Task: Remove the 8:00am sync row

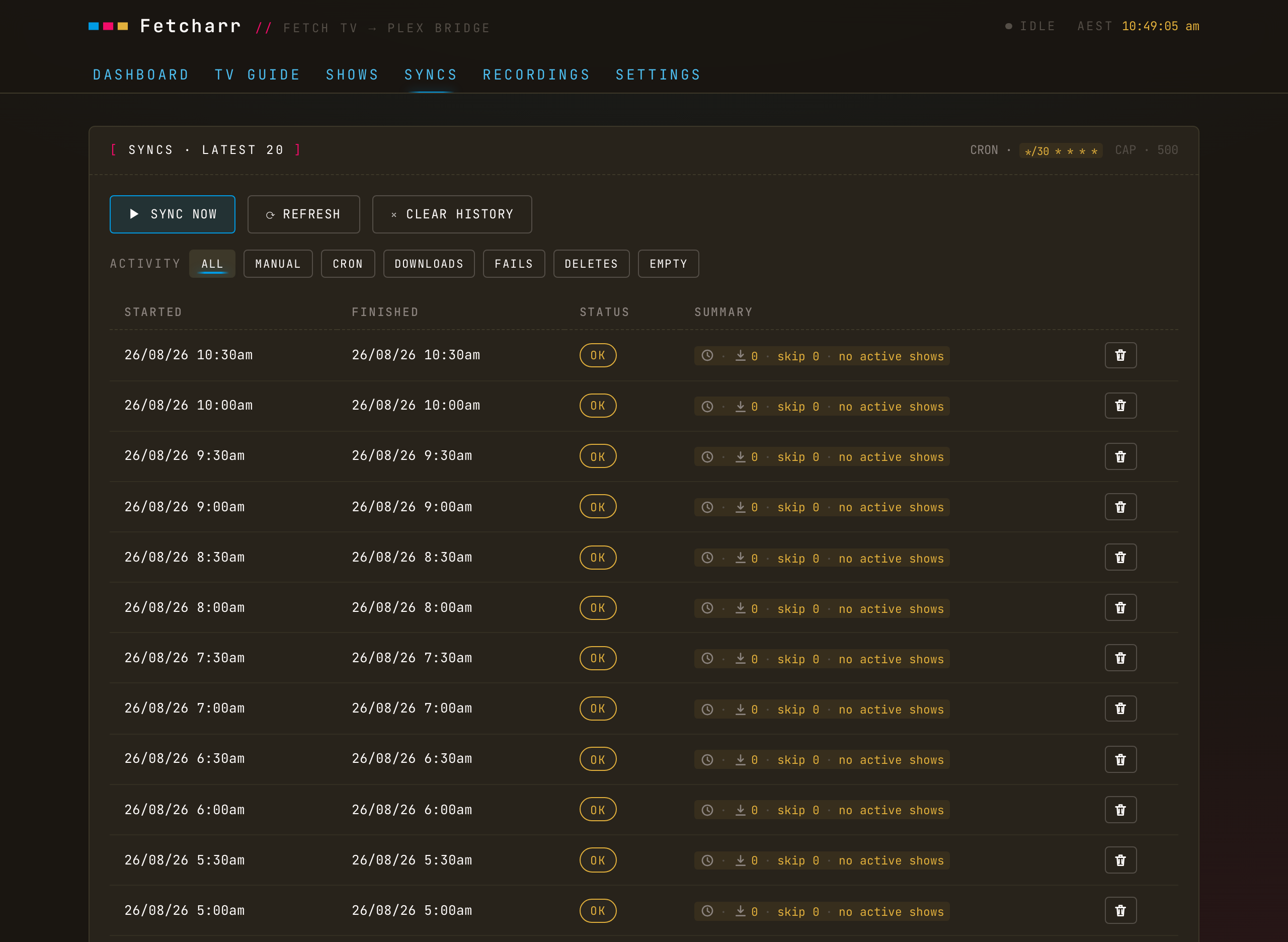Action: [1120, 607]
